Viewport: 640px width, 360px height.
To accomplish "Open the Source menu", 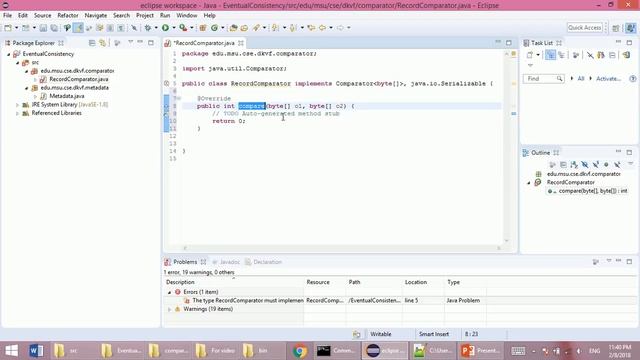I will click(42, 16).
